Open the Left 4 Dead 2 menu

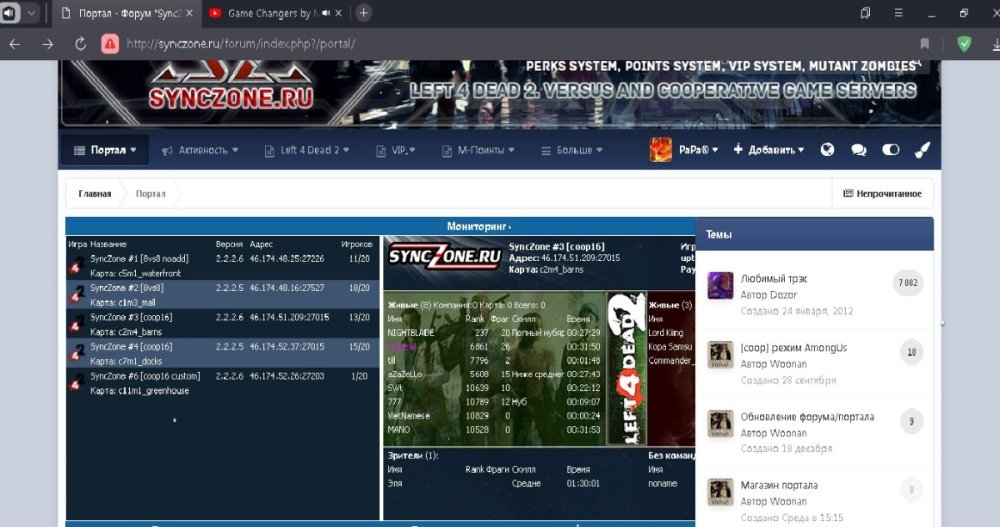(307, 150)
